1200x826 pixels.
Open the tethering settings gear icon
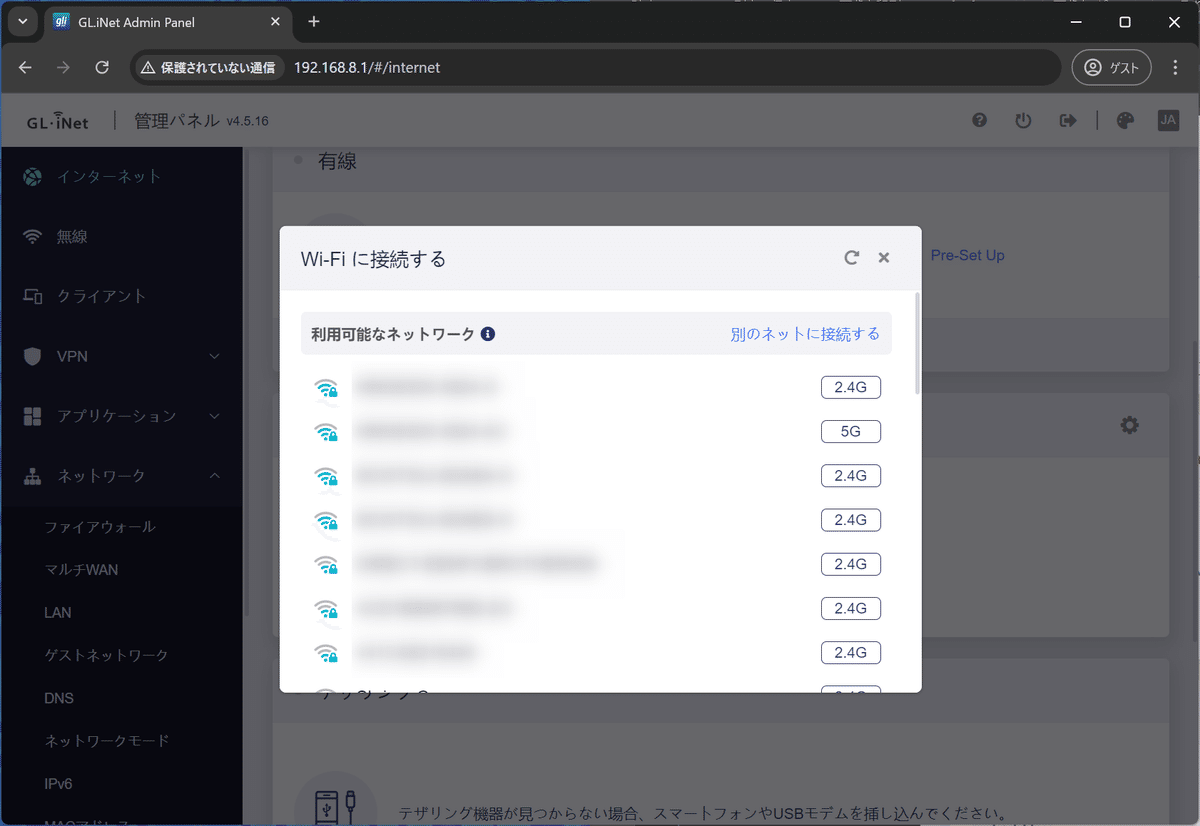[1129, 424]
